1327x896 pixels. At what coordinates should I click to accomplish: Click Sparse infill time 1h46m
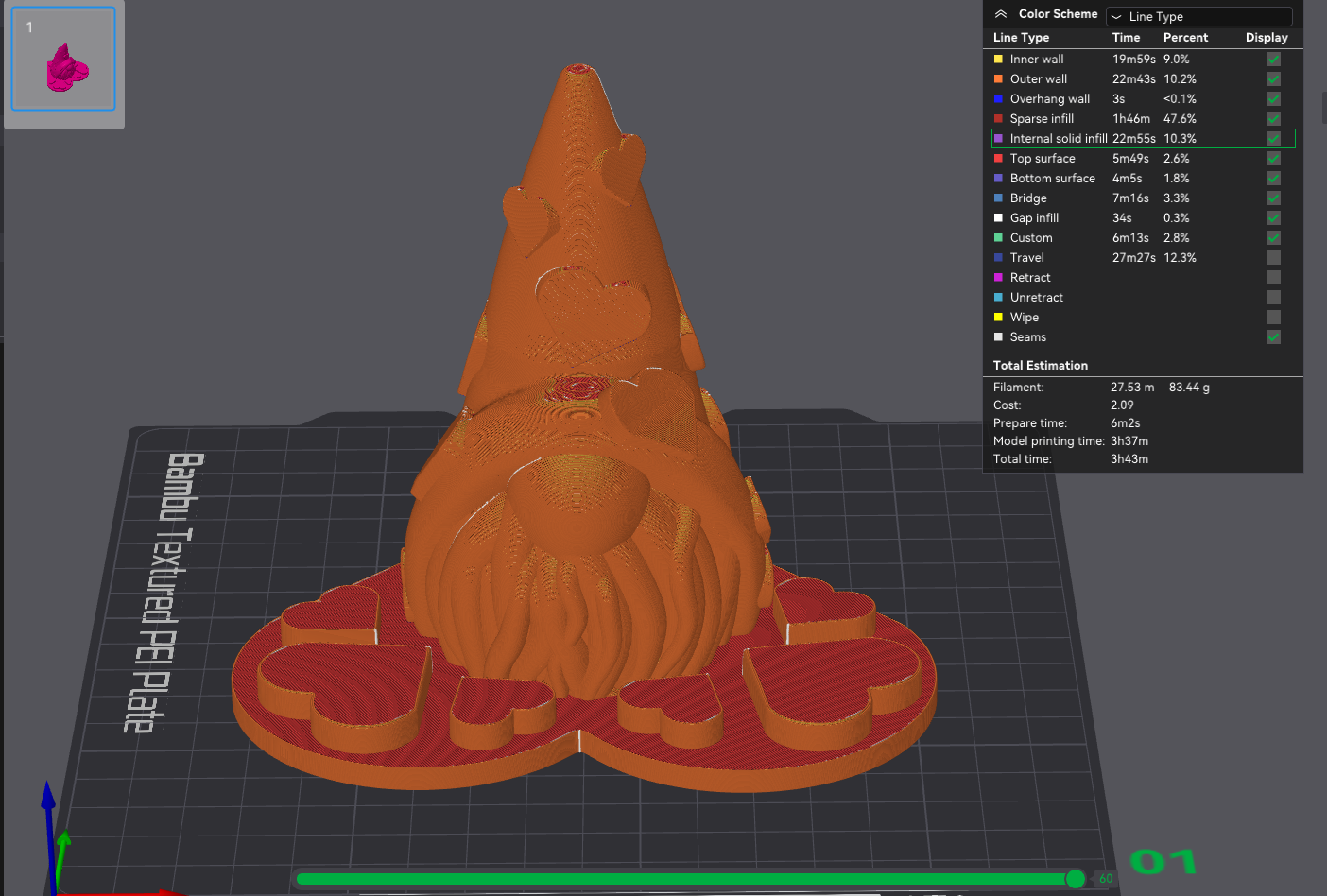point(1130,118)
